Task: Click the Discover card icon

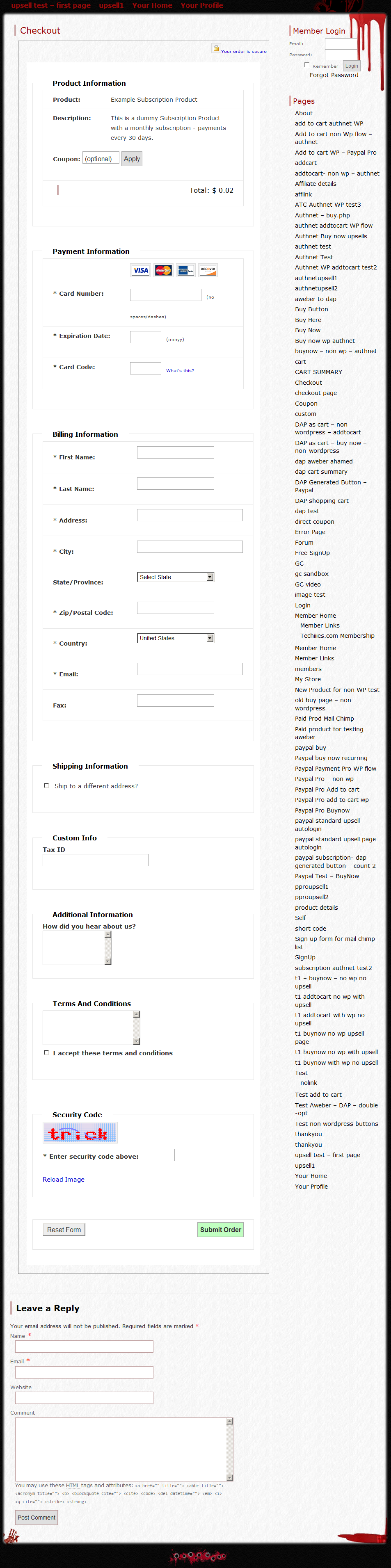Action: point(208,270)
